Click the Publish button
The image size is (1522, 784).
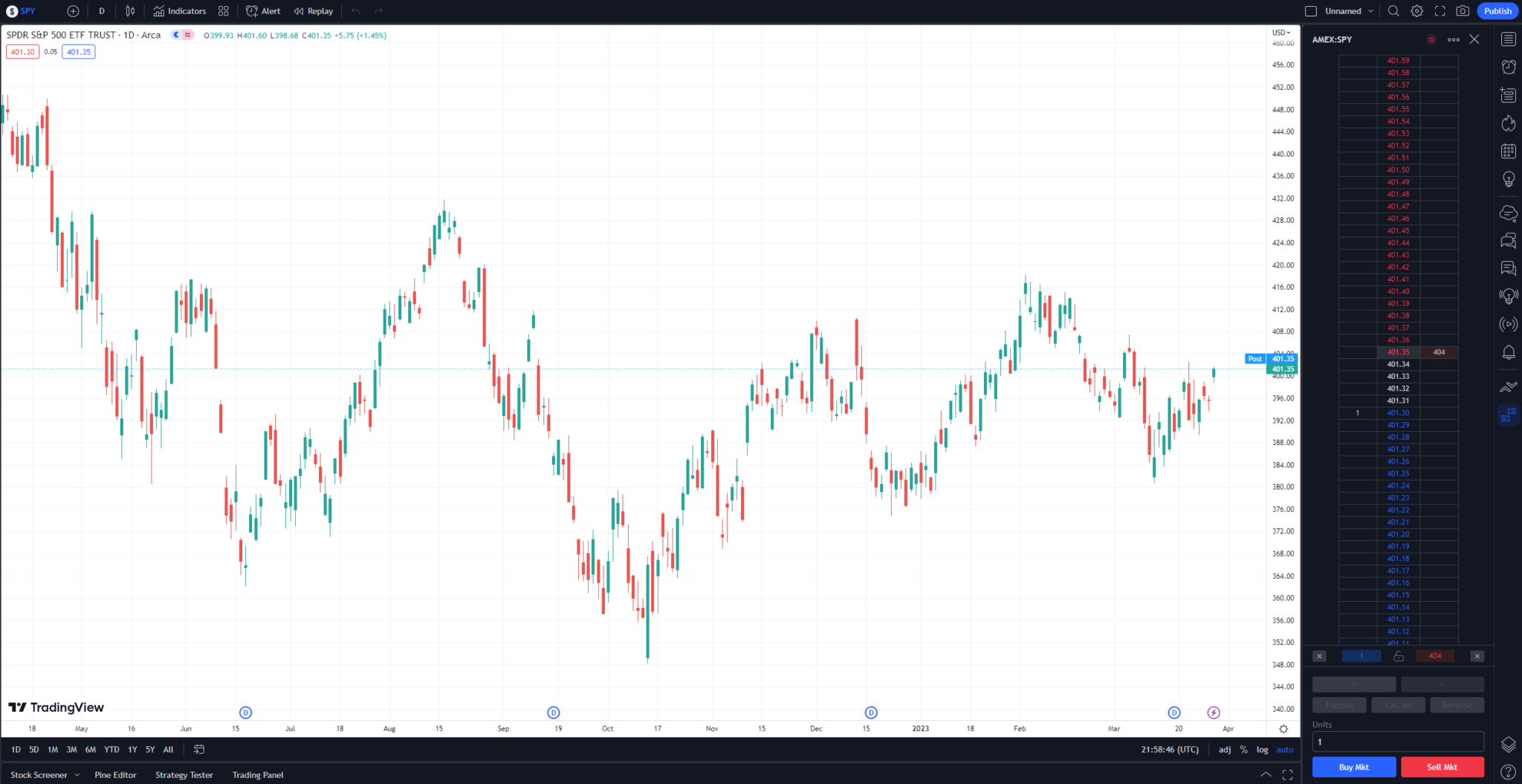[1497, 11]
